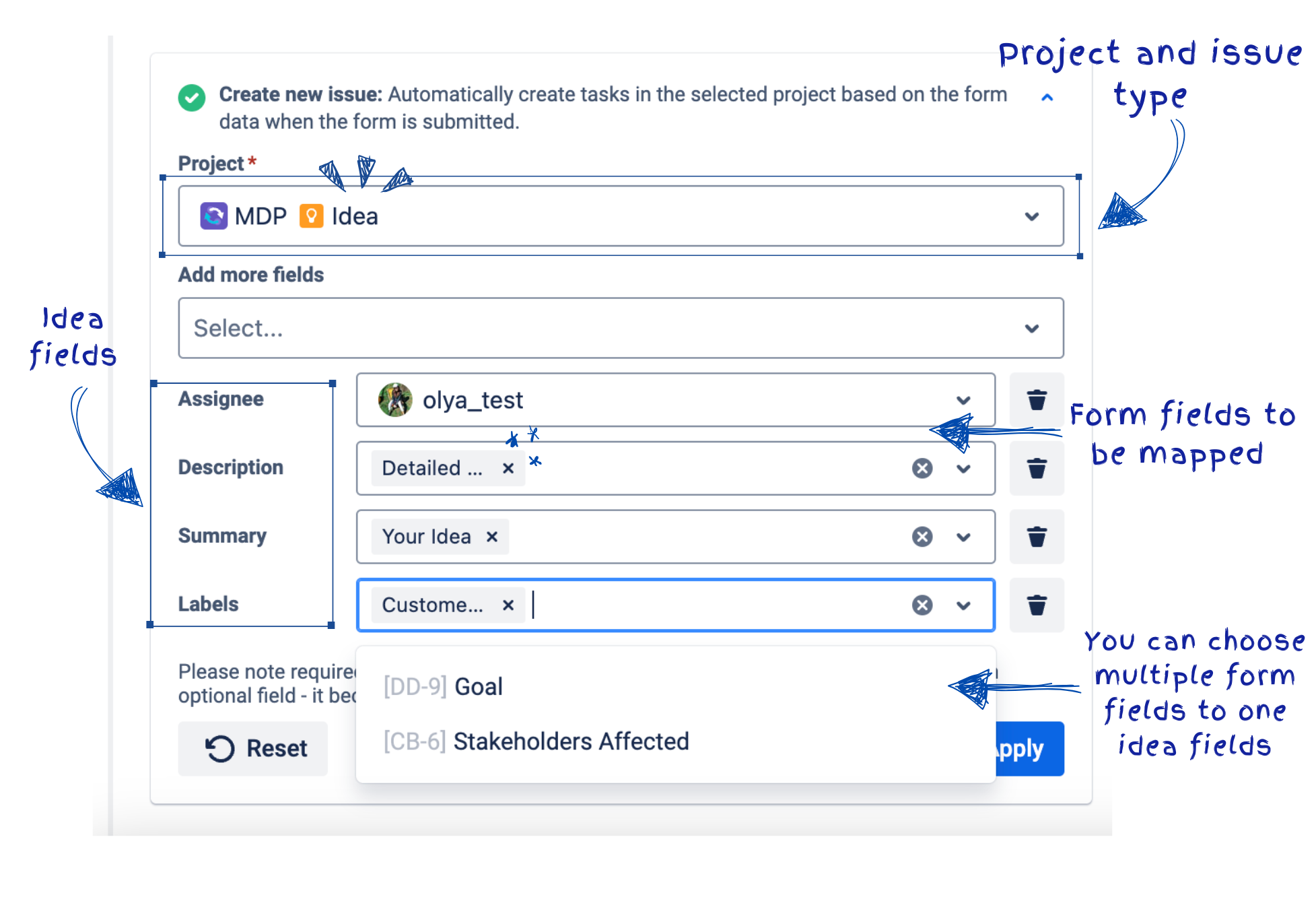This screenshot has height=899, width=1316.
Task: Click the trash icon next to Assignee mapping
Action: 1036,400
